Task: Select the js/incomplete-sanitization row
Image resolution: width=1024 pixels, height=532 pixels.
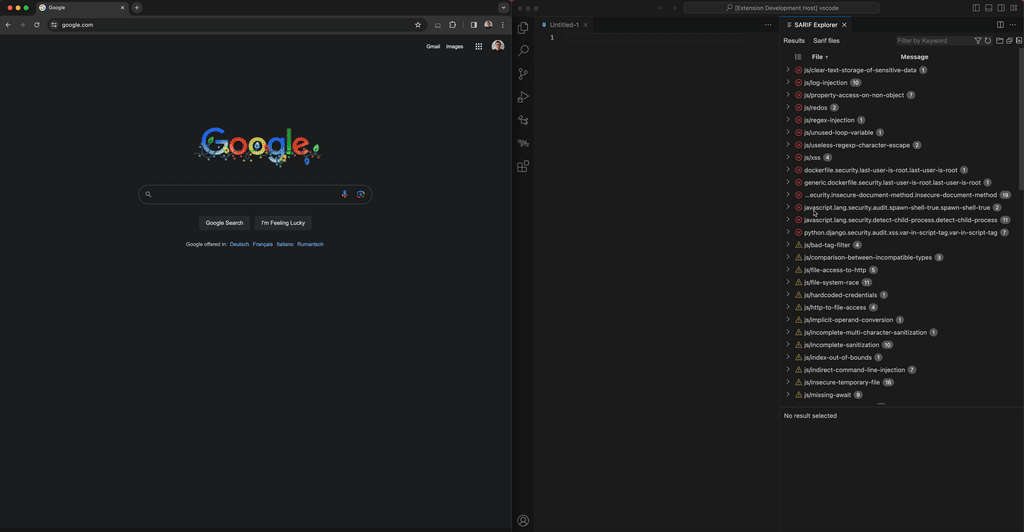Action: coord(902,345)
